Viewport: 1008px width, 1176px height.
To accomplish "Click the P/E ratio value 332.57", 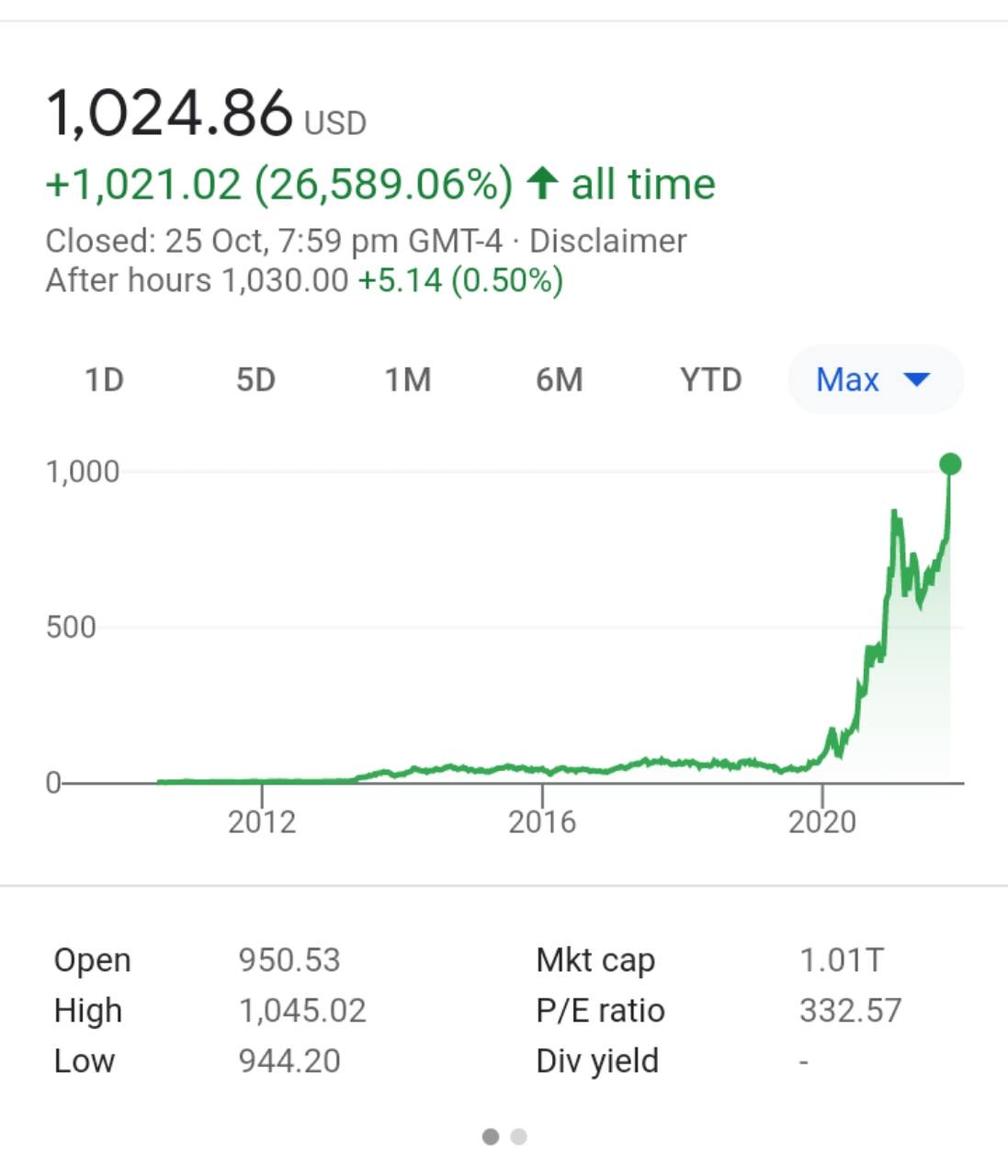I will (x=850, y=1011).
